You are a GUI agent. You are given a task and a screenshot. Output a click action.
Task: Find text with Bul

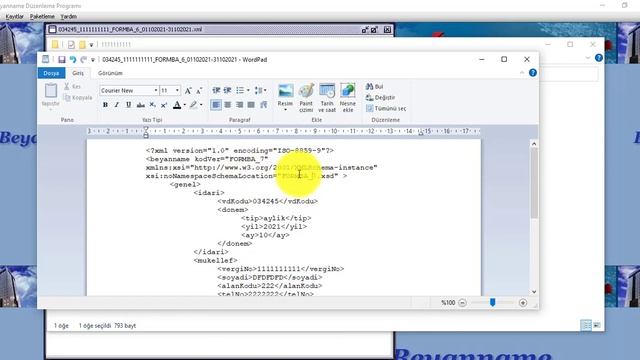374,87
